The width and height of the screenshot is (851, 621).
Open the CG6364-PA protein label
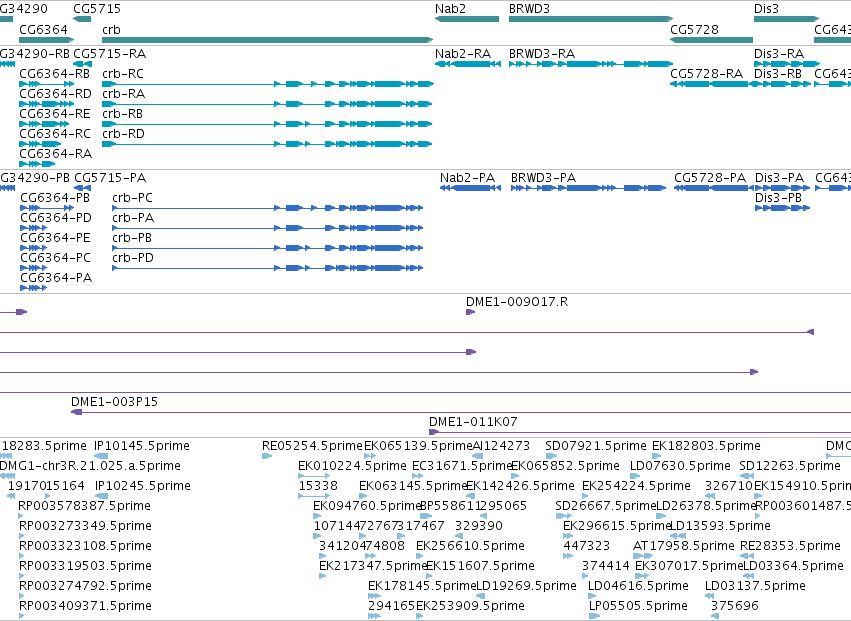[56, 277]
